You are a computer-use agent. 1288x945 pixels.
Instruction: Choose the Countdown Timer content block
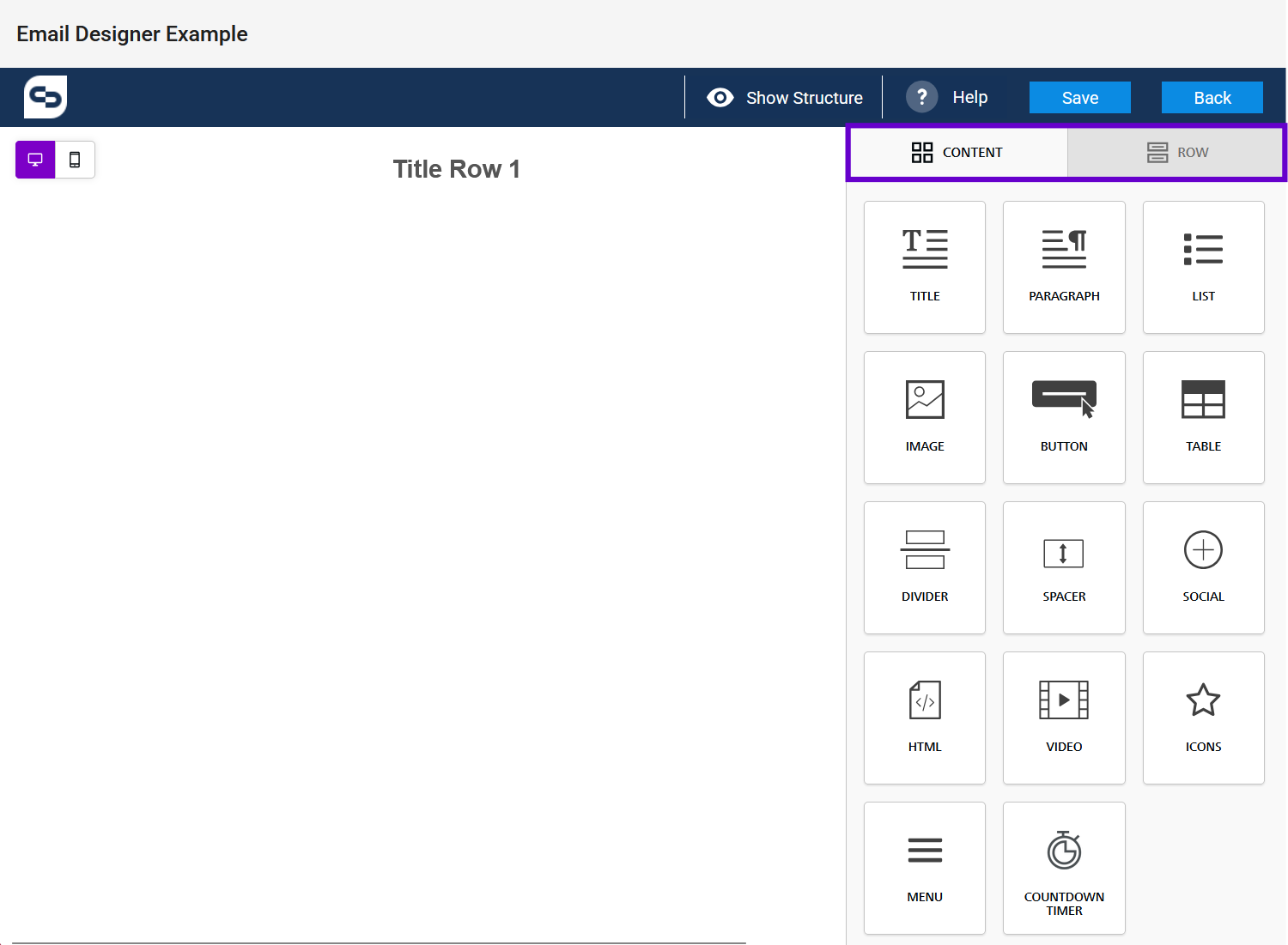tap(1064, 868)
